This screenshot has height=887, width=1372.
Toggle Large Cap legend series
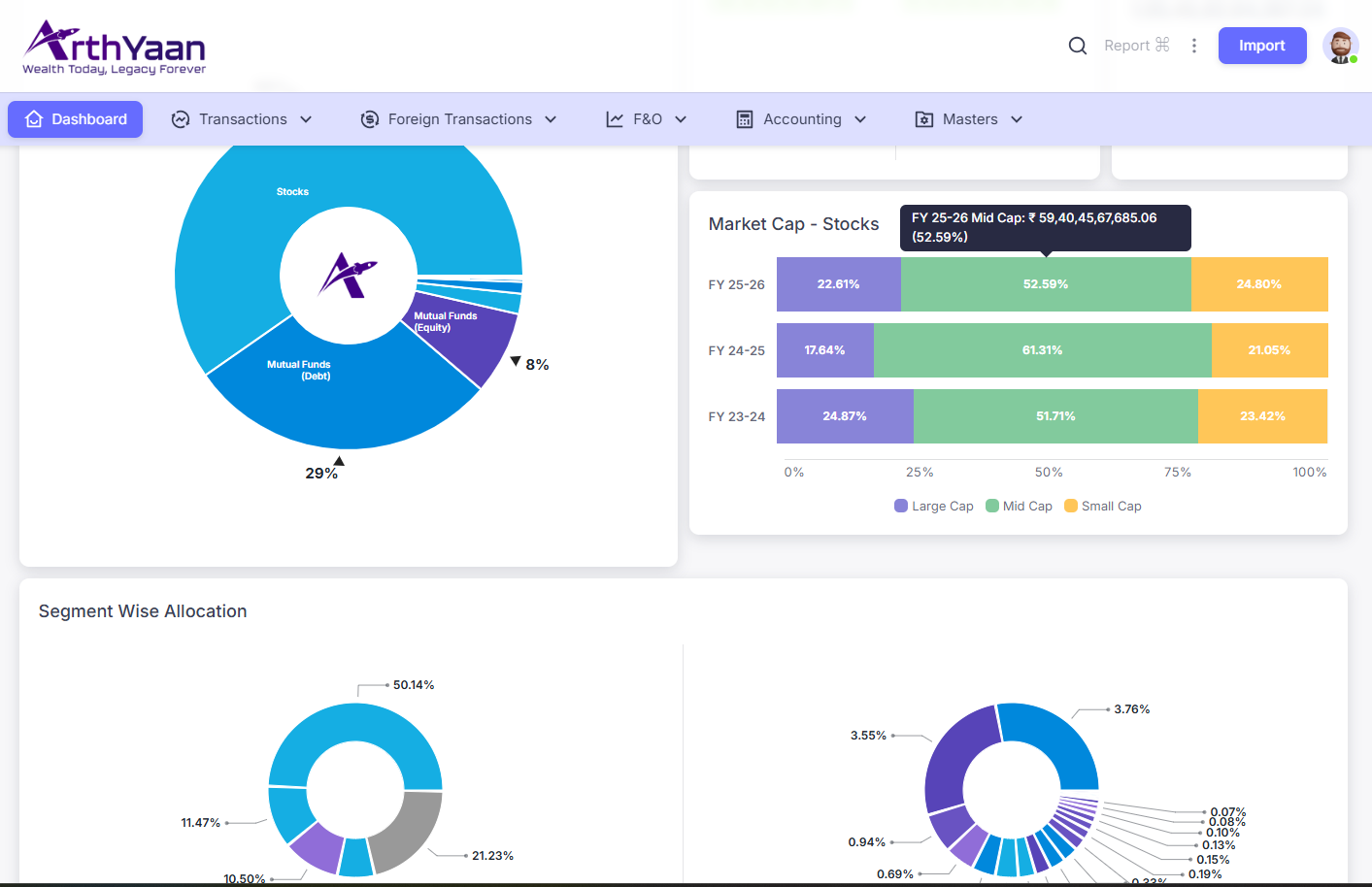coord(933,506)
